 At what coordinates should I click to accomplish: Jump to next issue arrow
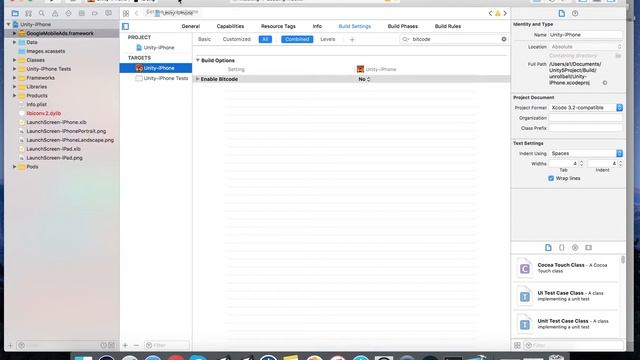[x=505, y=13]
